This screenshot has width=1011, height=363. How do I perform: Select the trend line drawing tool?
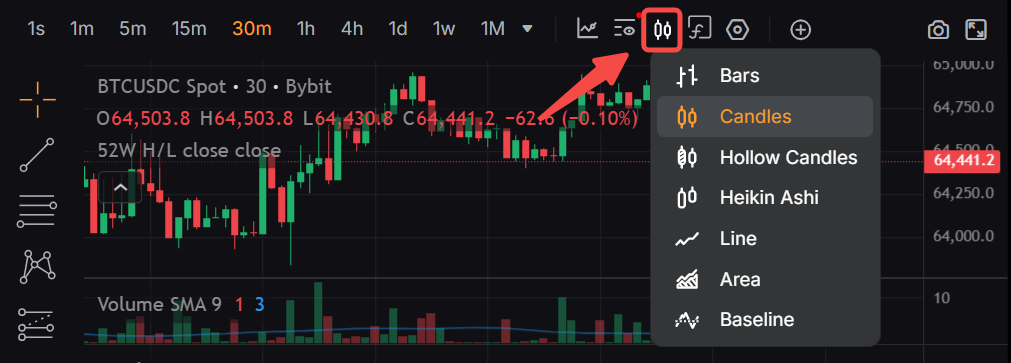pyautogui.click(x=37, y=155)
